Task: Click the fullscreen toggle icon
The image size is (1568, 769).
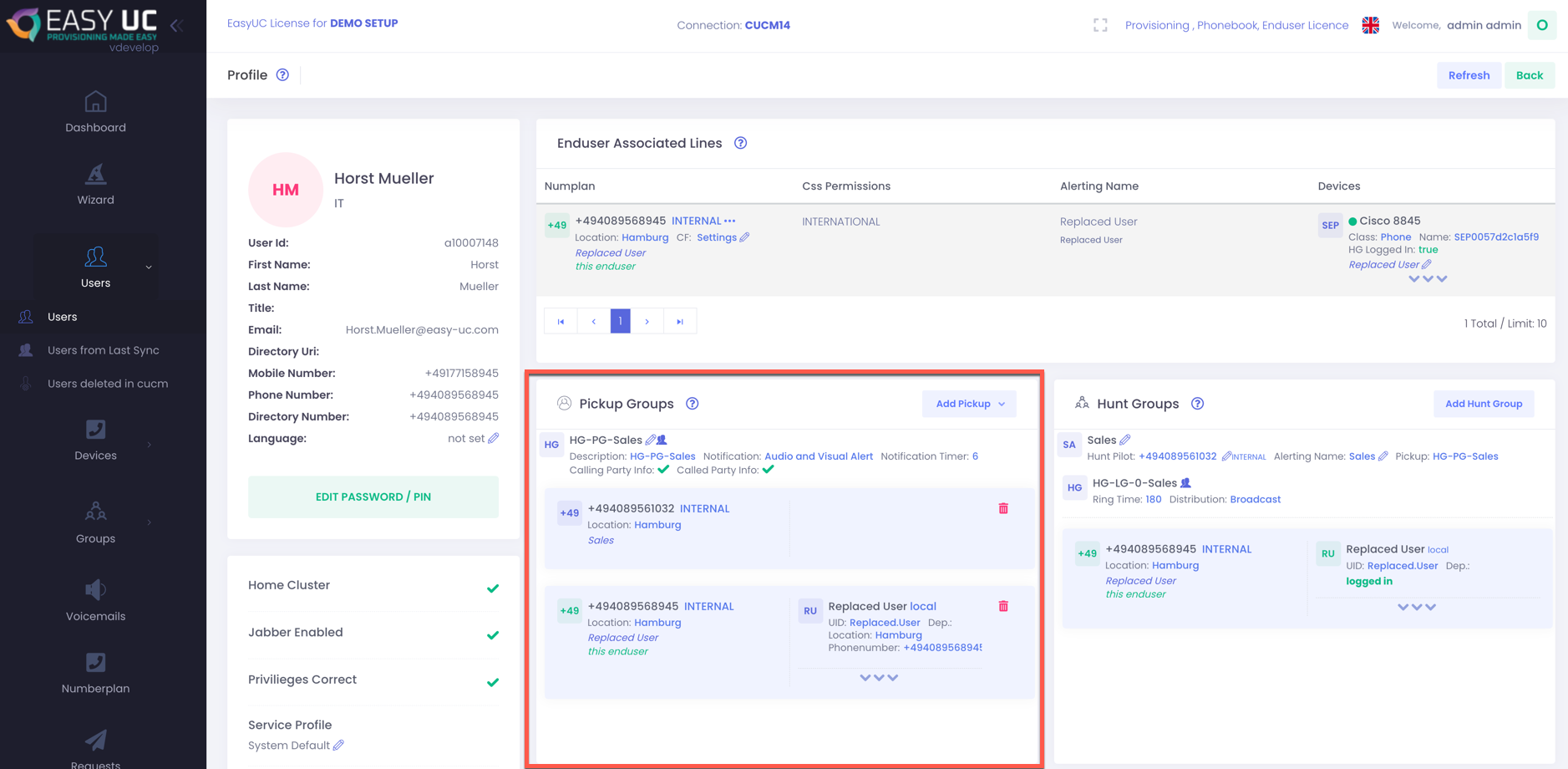Action: tap(1100, 25)
